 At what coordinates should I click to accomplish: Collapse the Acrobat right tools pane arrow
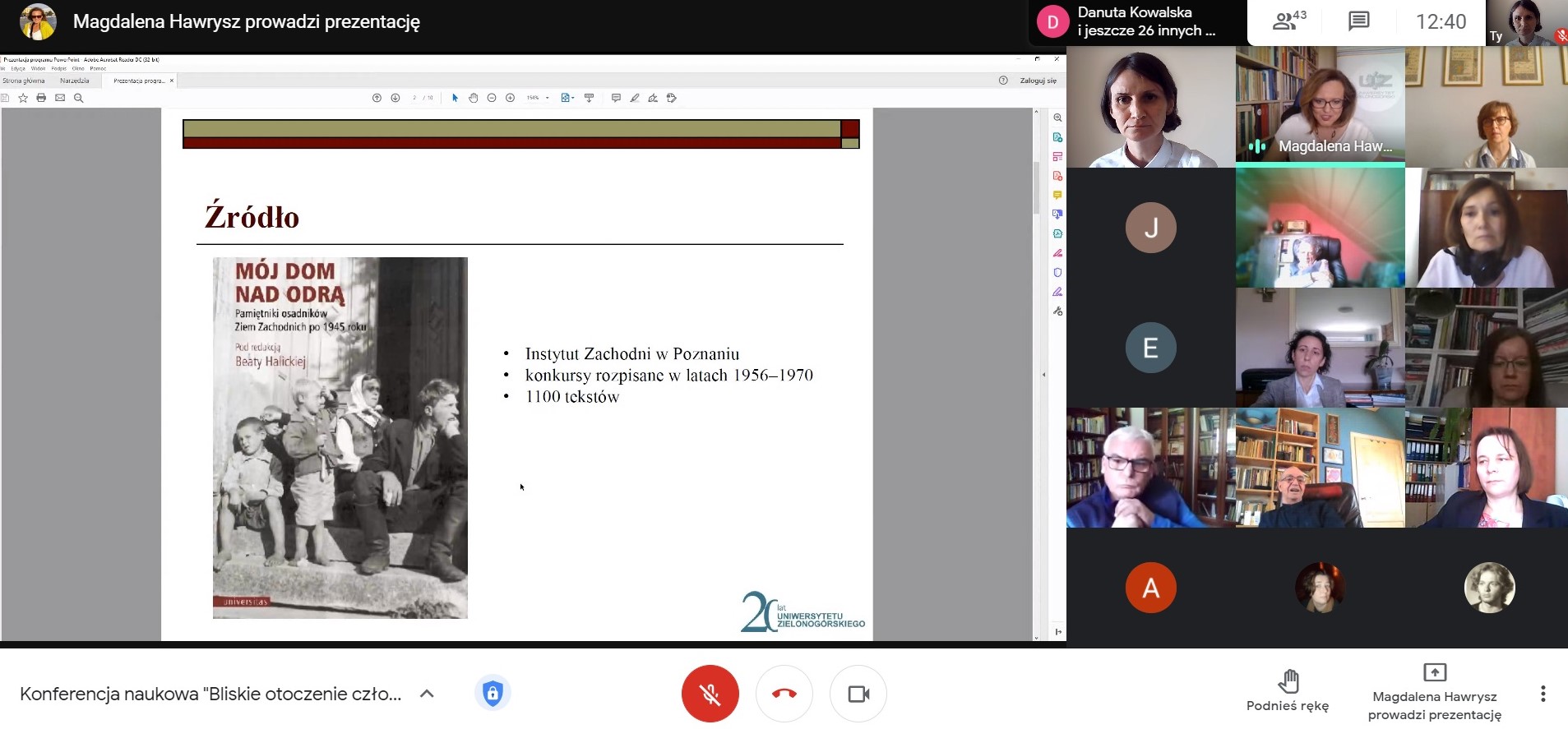[x=1044, y=374]
